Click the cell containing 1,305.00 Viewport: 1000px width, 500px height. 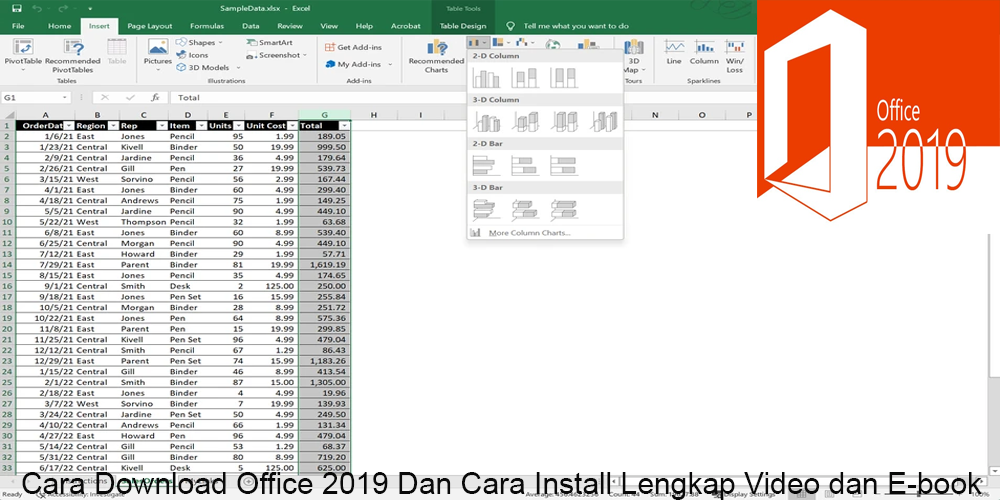(325, 382)
